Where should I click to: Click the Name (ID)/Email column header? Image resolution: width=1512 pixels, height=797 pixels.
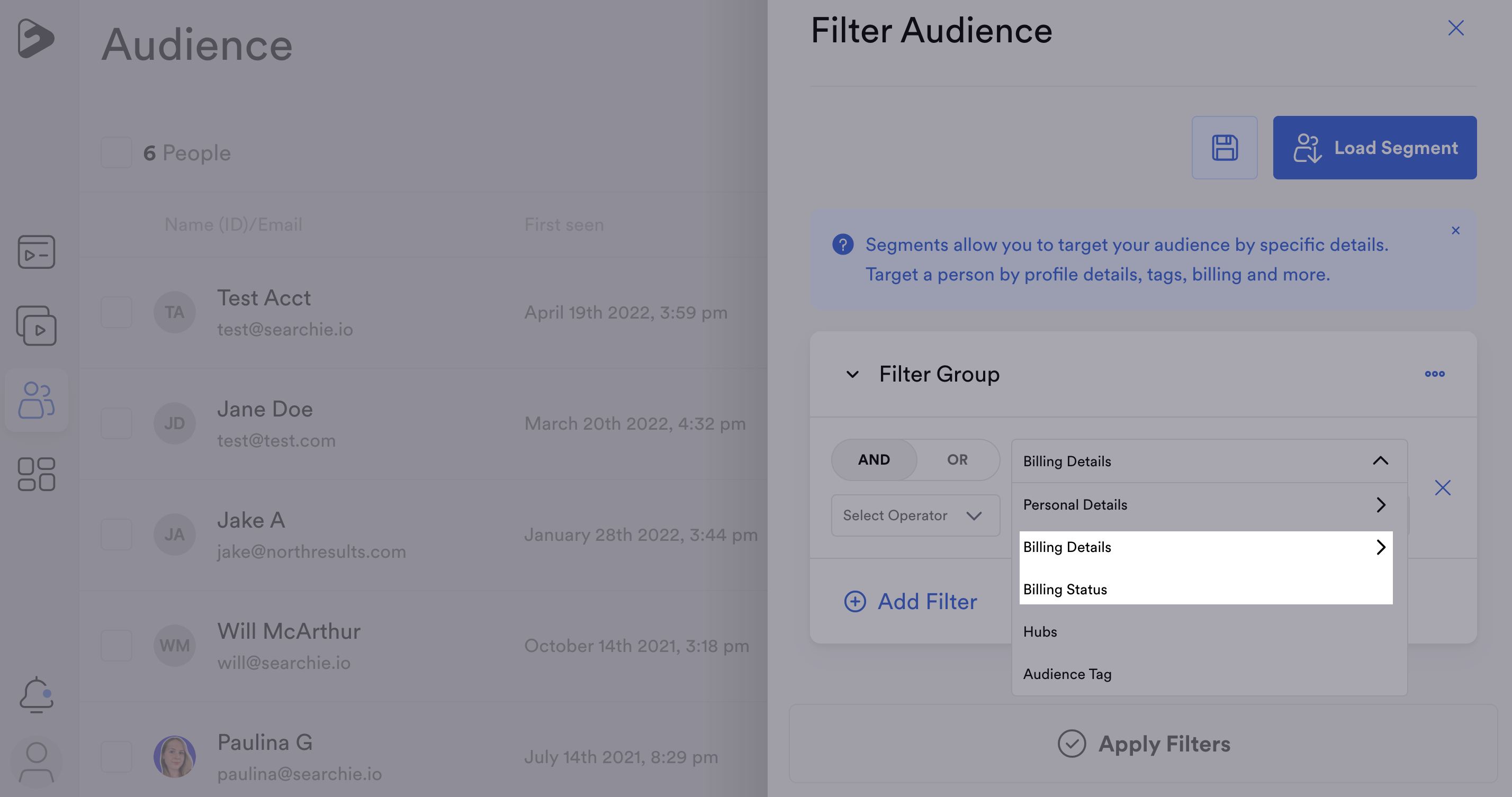click(x=233, y=225)
